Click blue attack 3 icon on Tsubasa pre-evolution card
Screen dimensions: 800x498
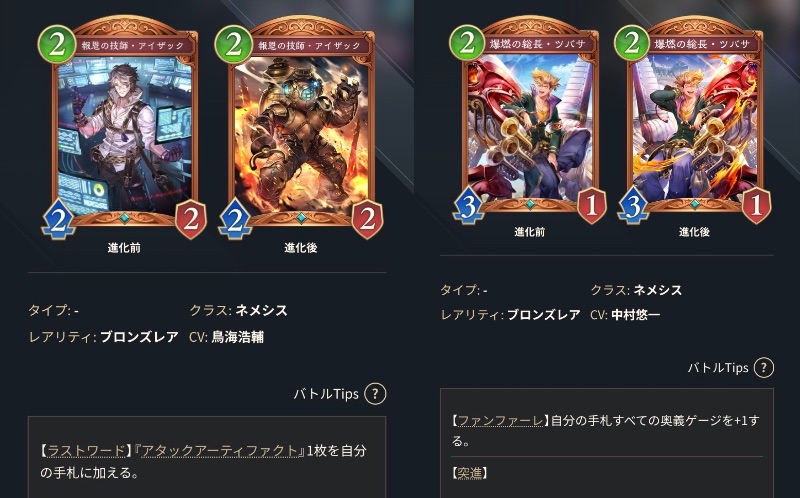[468, 207]
